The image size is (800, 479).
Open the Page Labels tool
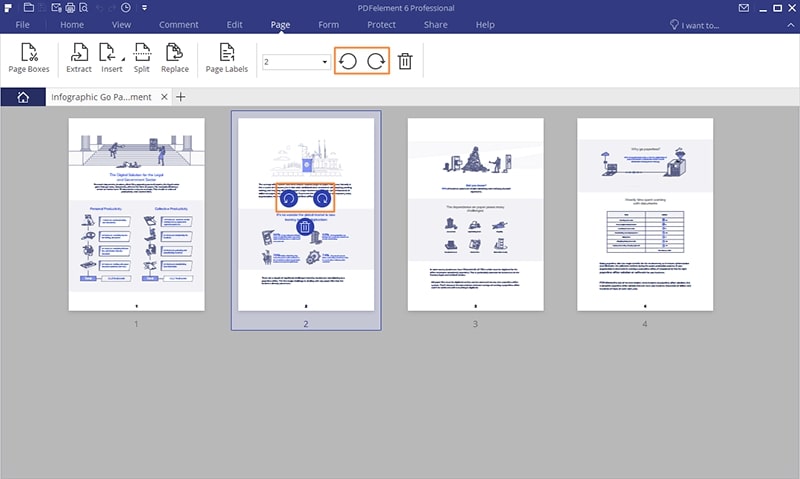point(227,54)
